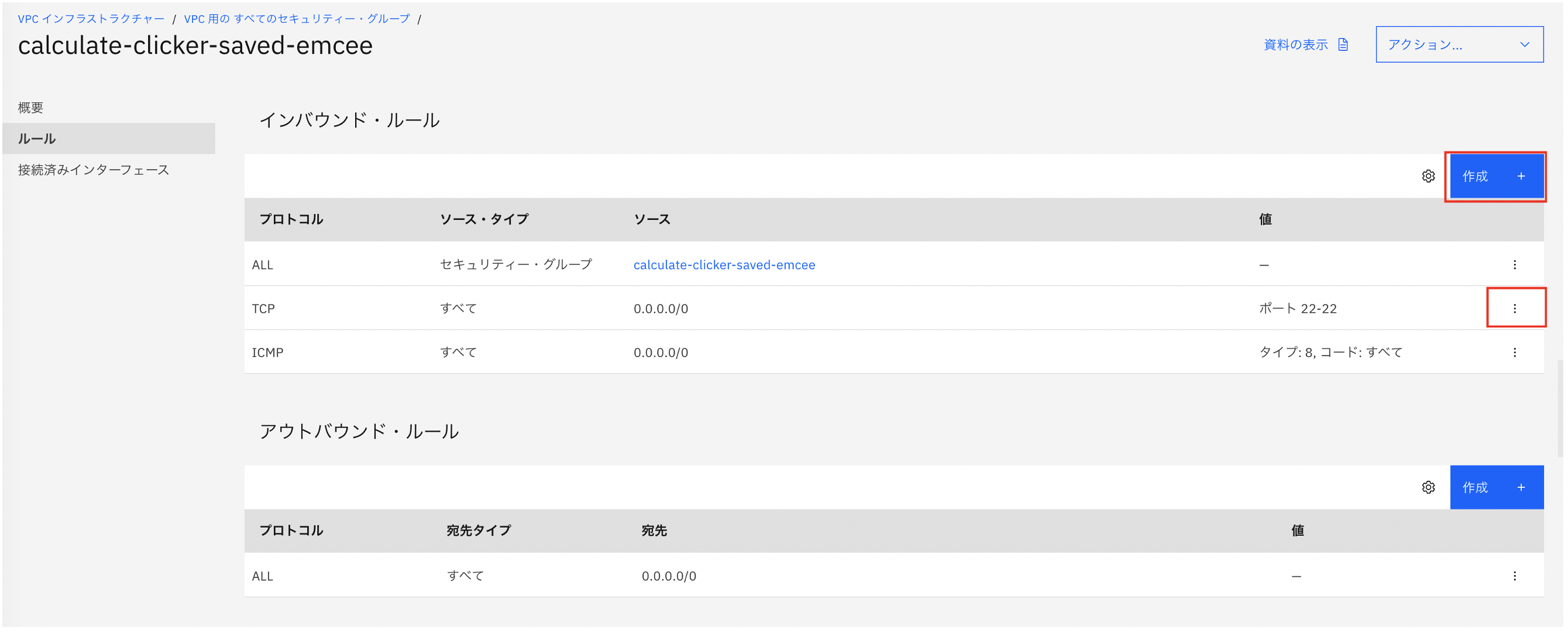Open 接続済みインターフェース sidebar tab
Viewport: 1568px width, 634px height.
(x=93, y=170)
